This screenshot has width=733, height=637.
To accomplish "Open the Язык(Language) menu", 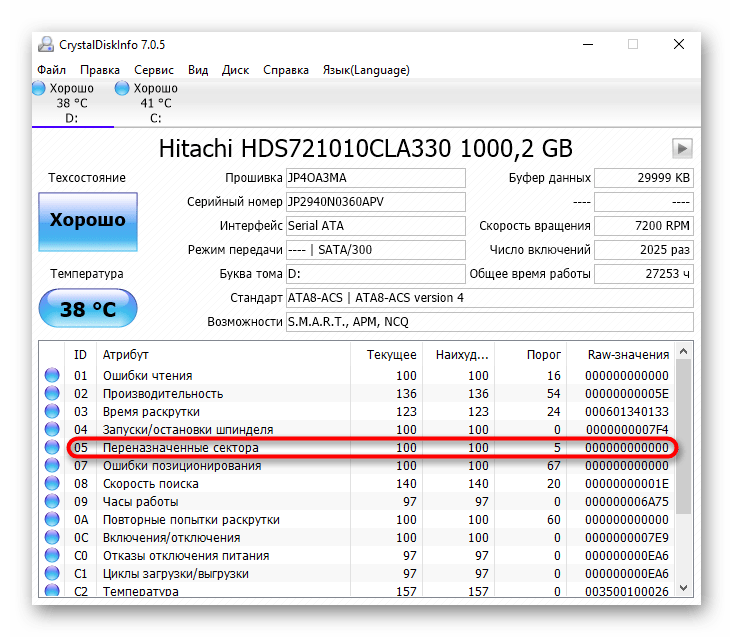I will (x=366, y=70).
